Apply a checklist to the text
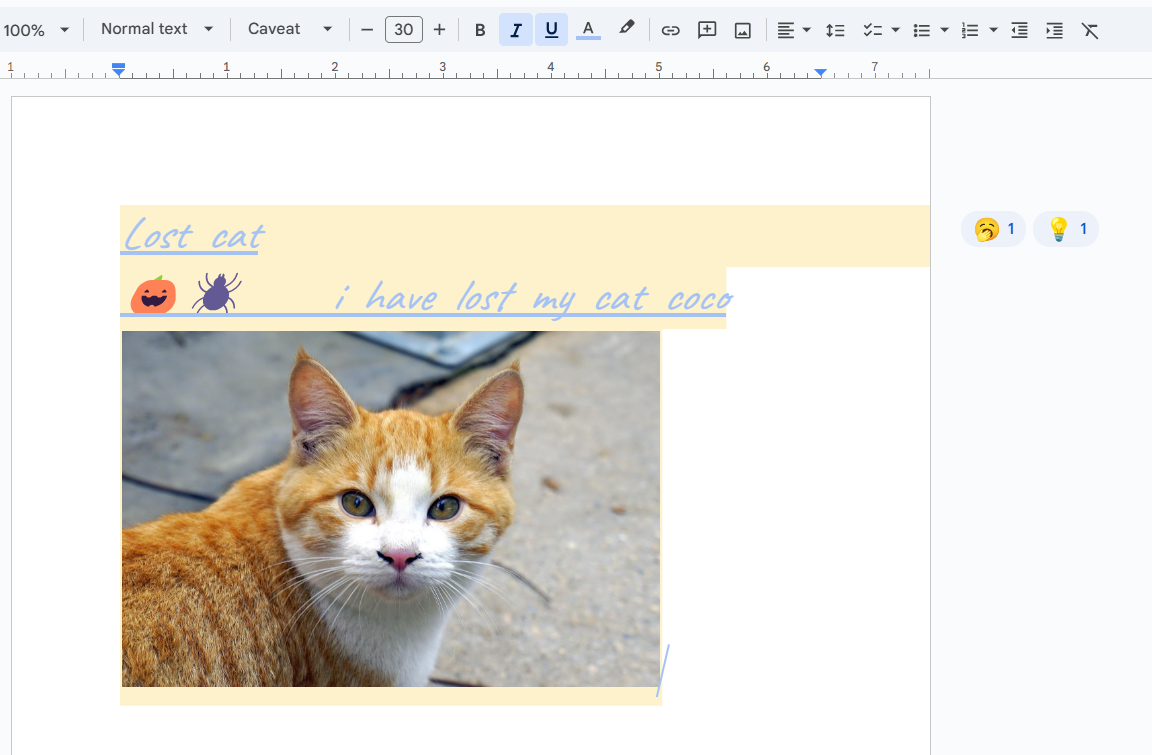The height and width of the screenshot is (755, 1152). point(872,30)
